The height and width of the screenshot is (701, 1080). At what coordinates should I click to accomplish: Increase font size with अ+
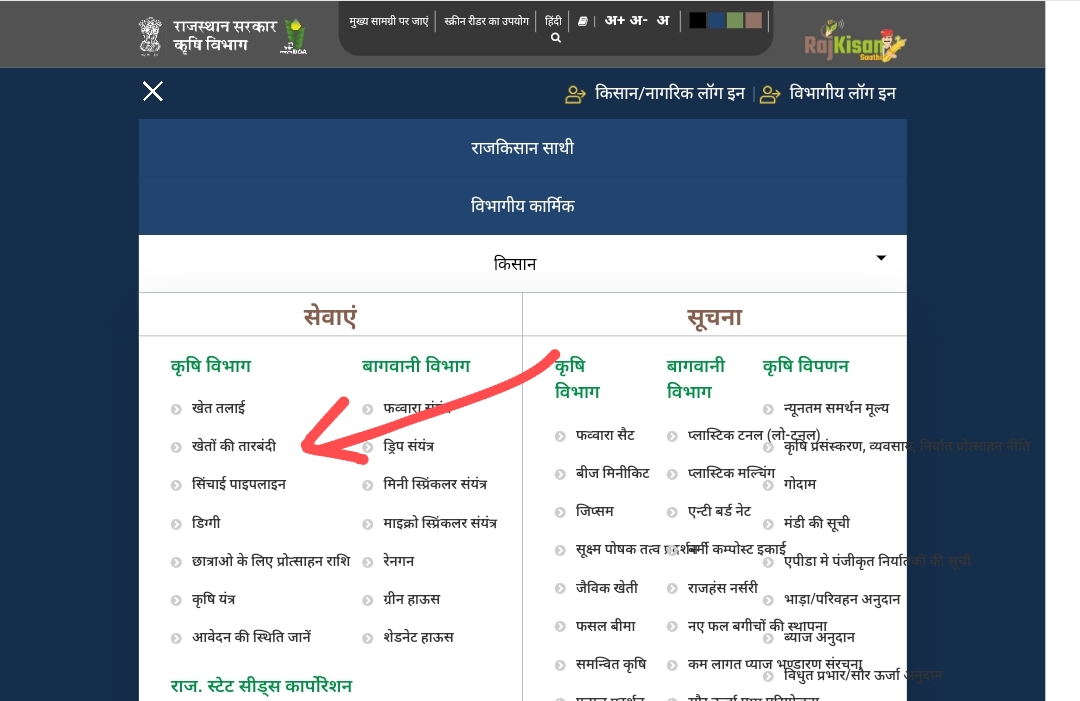click(614, 21)
